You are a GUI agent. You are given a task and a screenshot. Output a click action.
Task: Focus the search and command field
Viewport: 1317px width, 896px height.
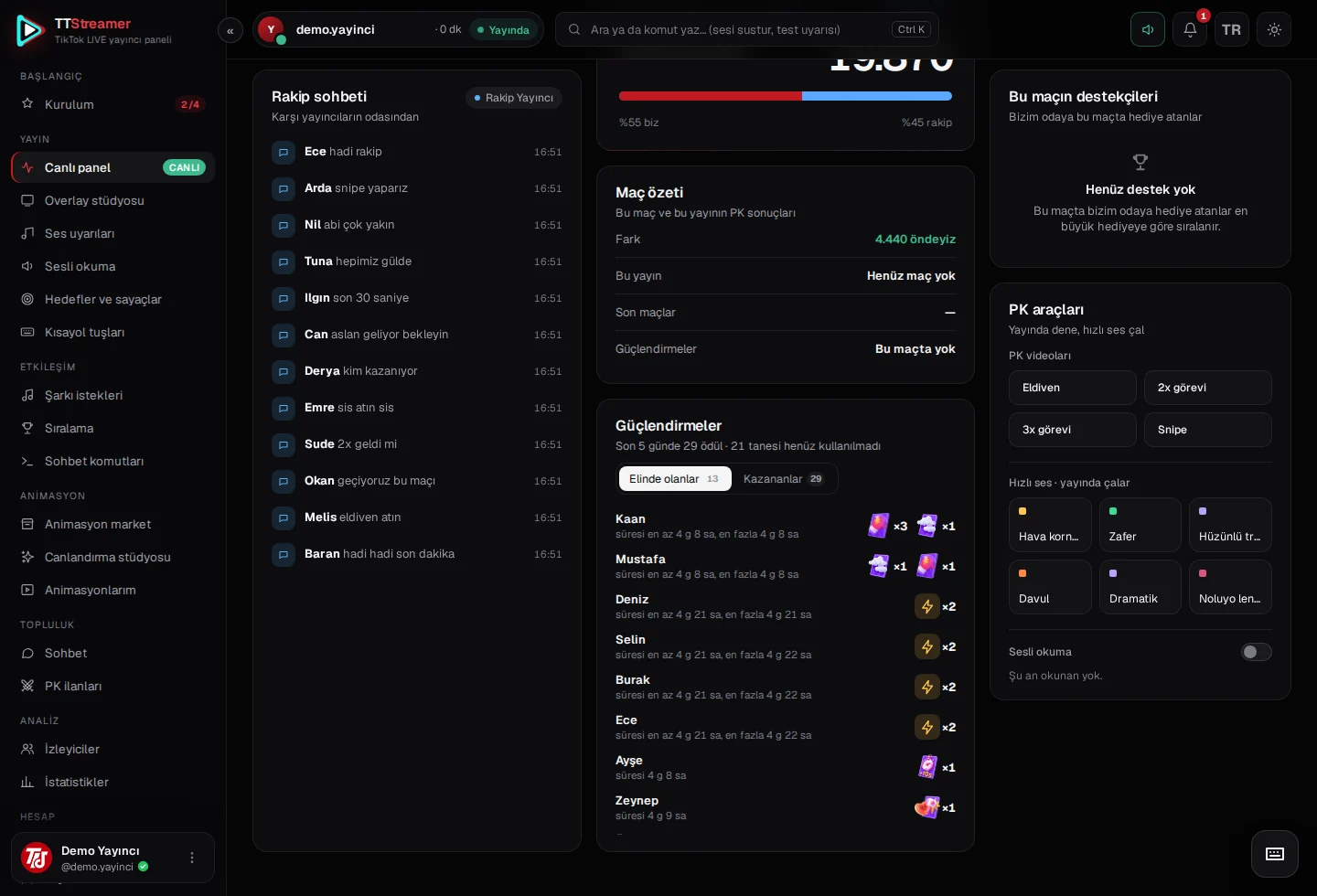tap(746, 29)
